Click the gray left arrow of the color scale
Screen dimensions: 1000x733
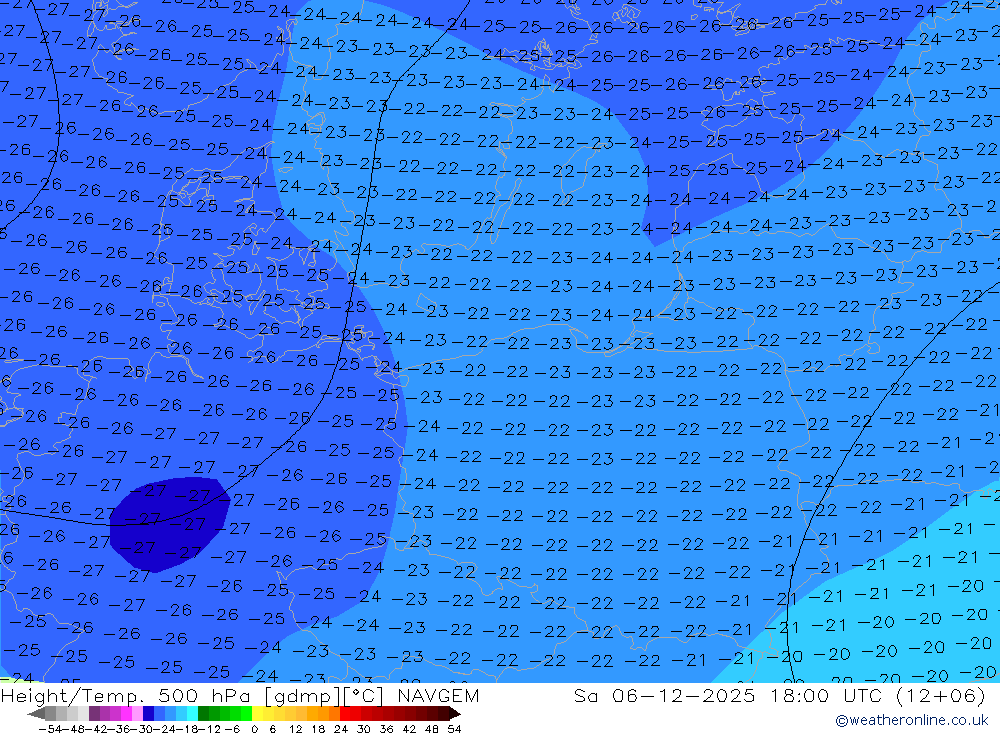tap(36, 713)
